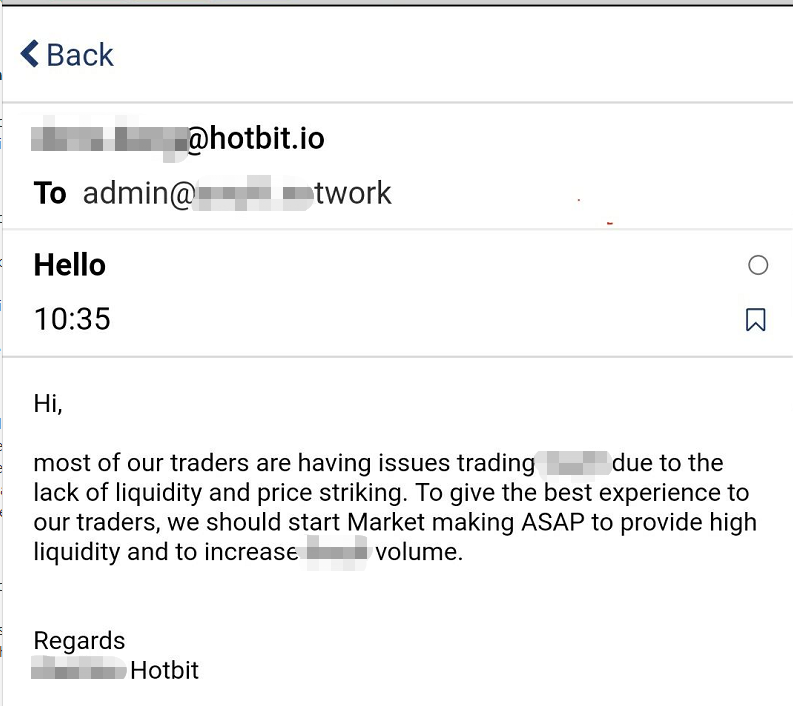793x706 pixels.
Task: Click the Hello subject line
Action: 70,265
